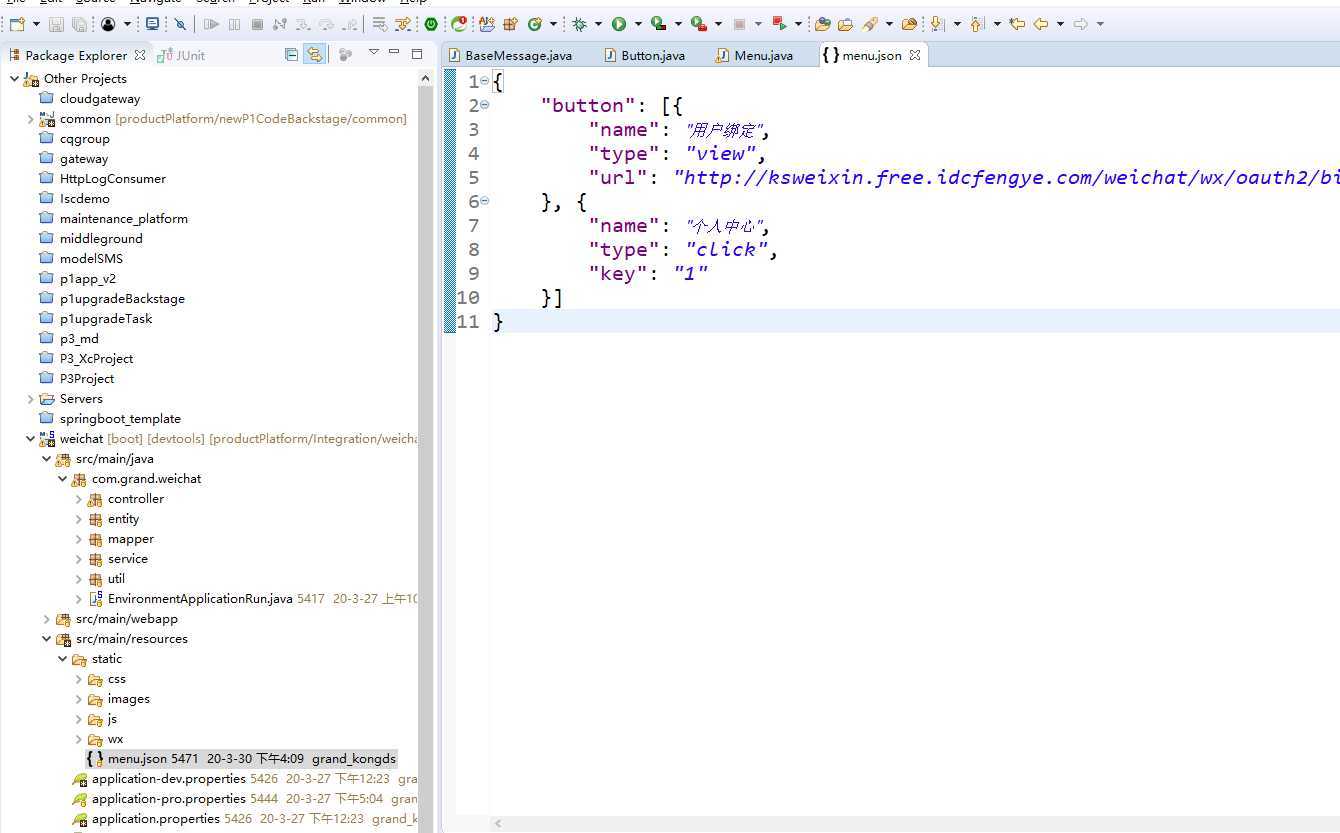The height and width of the screenshot is (833, 1340).
Task: Toggle the fold marker on line 2
Action: [x=485, y=105]
